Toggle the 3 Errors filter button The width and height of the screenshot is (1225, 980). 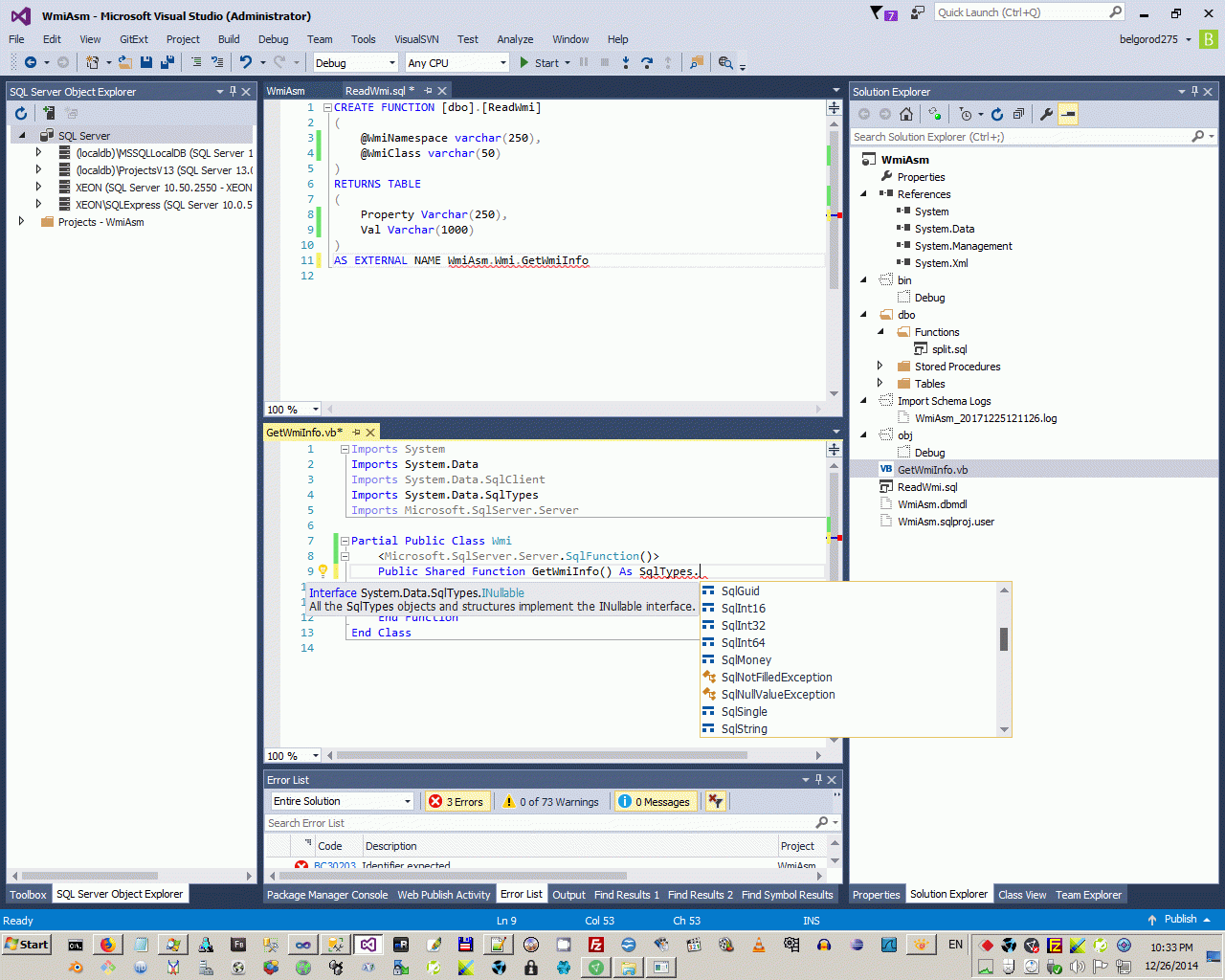click(457, 802)
